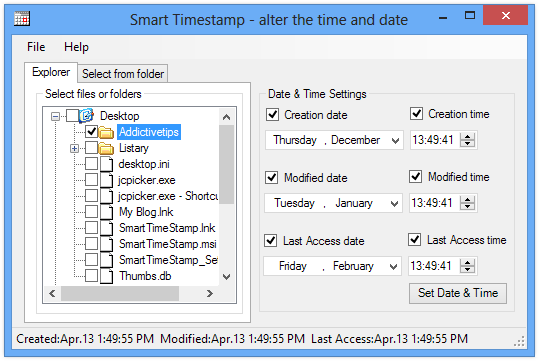Screen dimensions: 539x361
Task: Click the Smart Timestamp calendar app icon
Action: pyautogui.click(x=22, y=19)
